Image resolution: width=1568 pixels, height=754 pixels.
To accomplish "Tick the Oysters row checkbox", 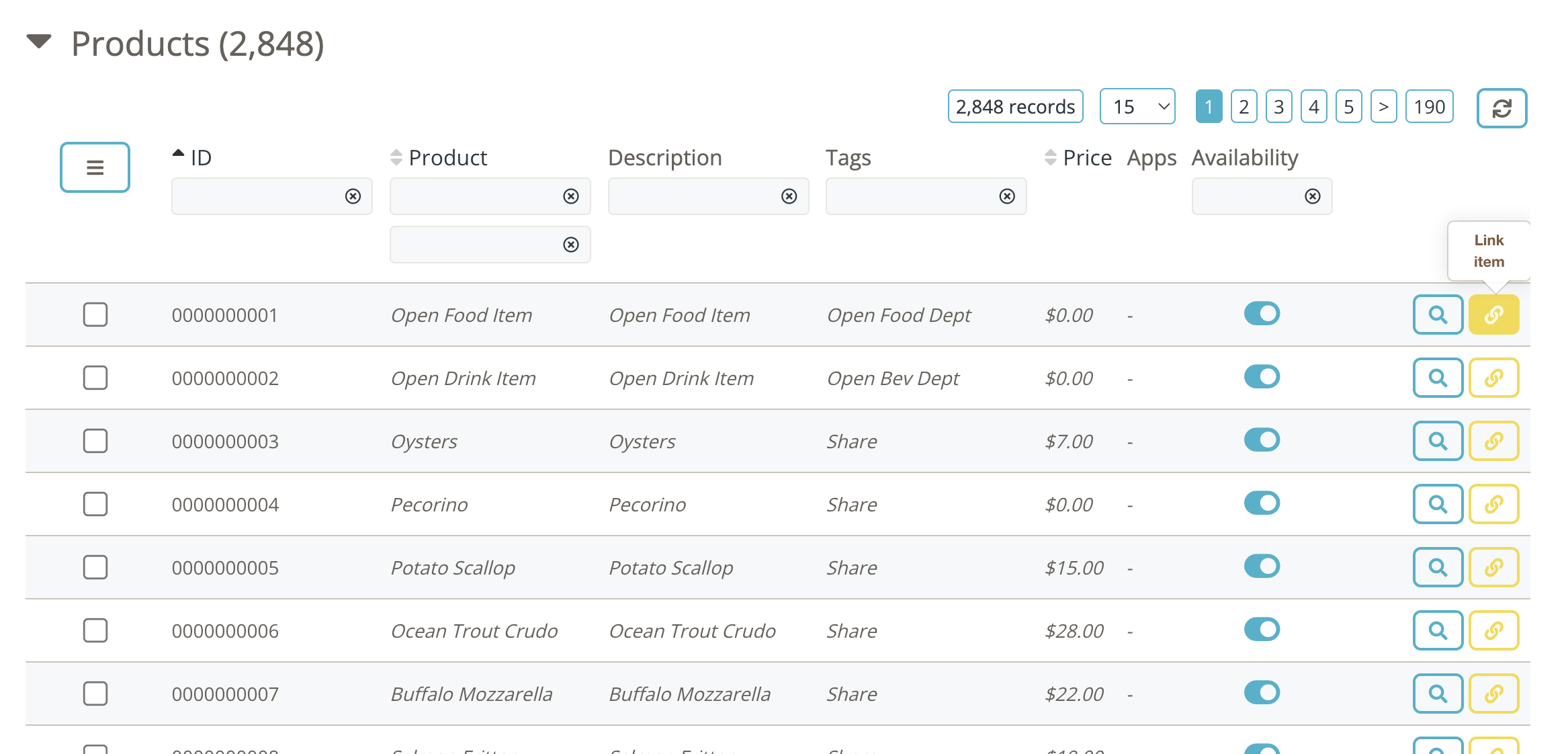I will pyautogui.click(x=95, y=441).
